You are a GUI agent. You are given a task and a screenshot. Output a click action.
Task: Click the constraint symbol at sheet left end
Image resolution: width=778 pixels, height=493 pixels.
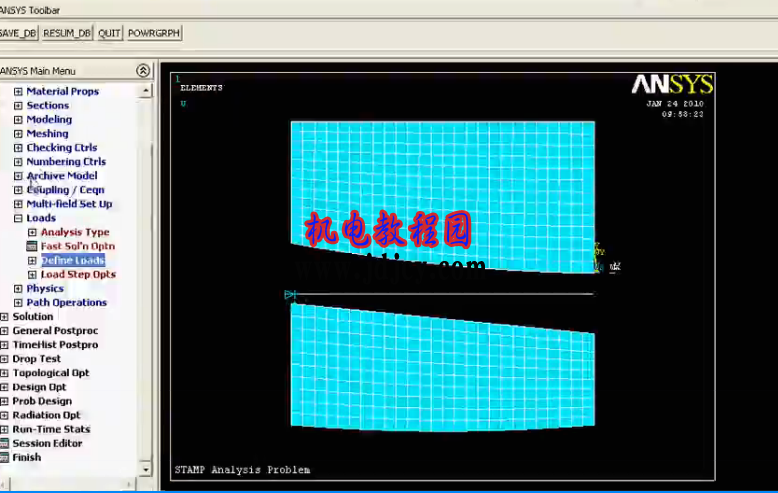pos(290,295)
